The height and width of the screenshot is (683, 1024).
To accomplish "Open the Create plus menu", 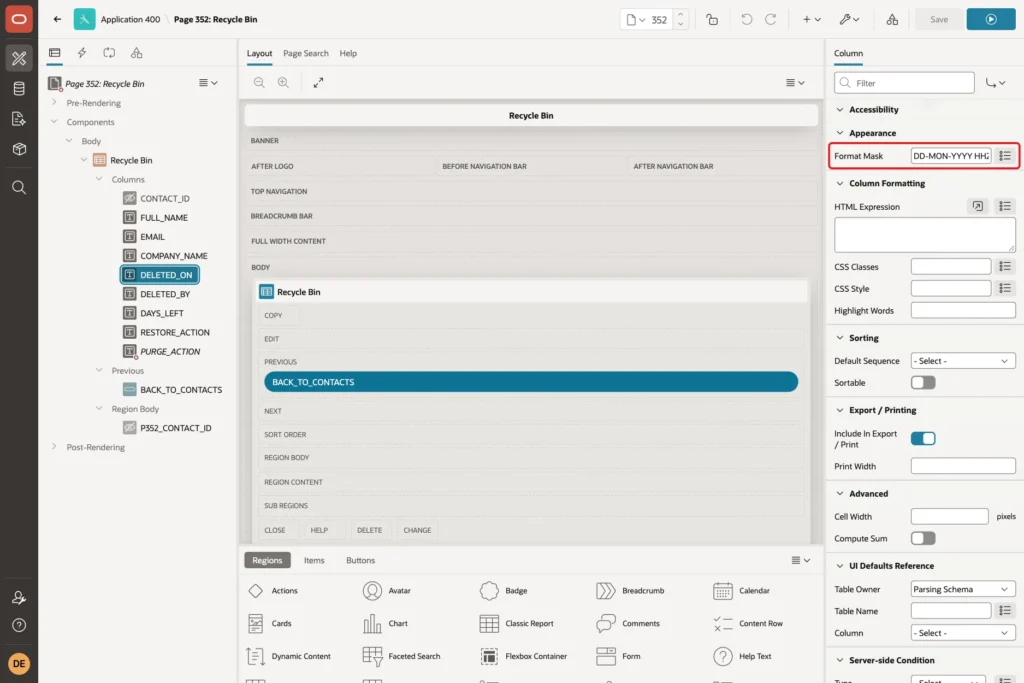I will [811, 20].
